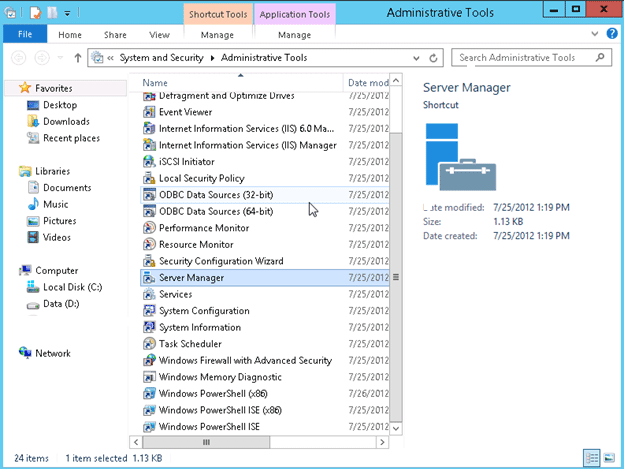The width and height of the screenshot is (628, 469).
Task: Open the File menu
Action: 25,34
